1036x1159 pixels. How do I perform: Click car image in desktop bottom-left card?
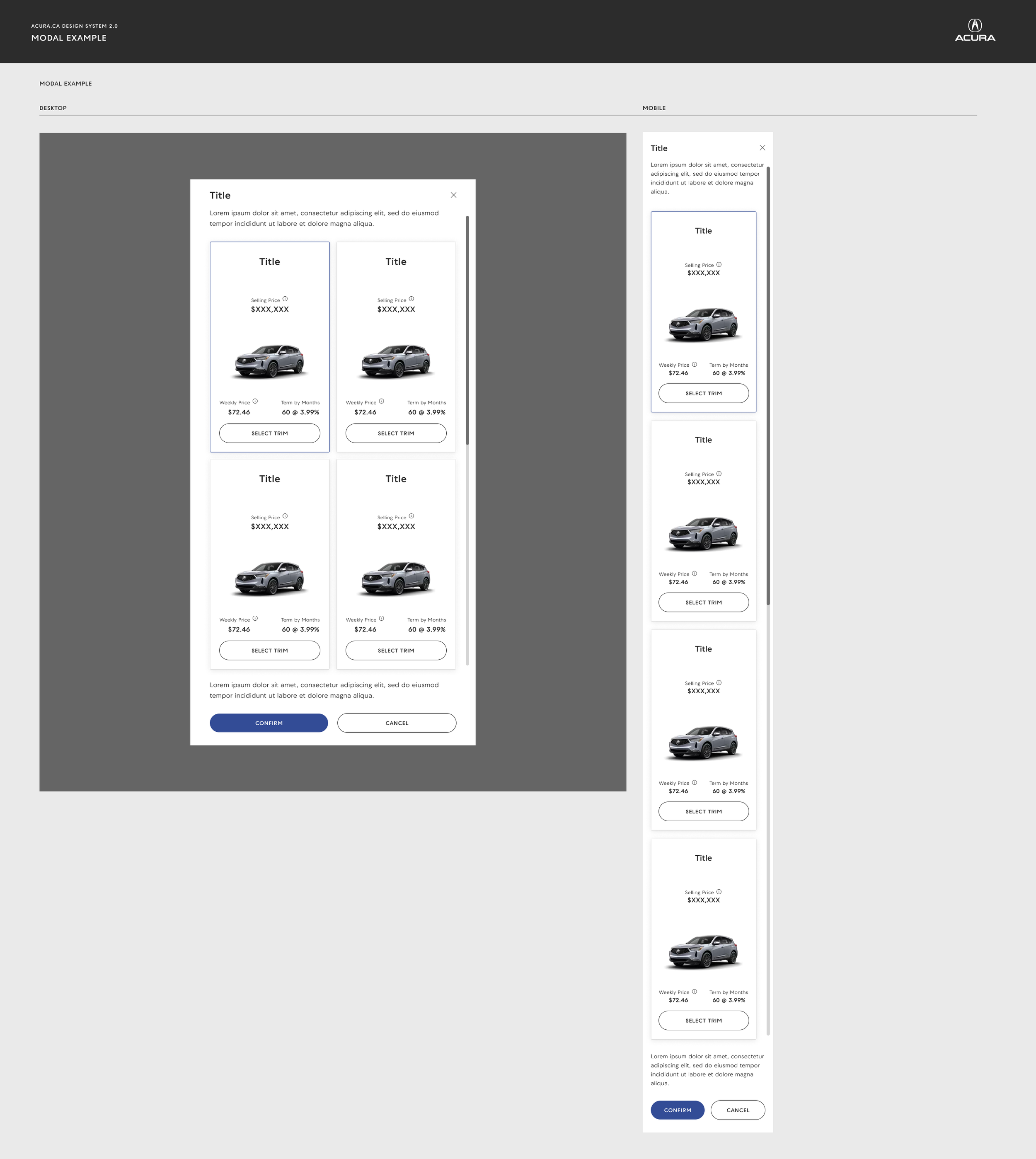(270, 578)
